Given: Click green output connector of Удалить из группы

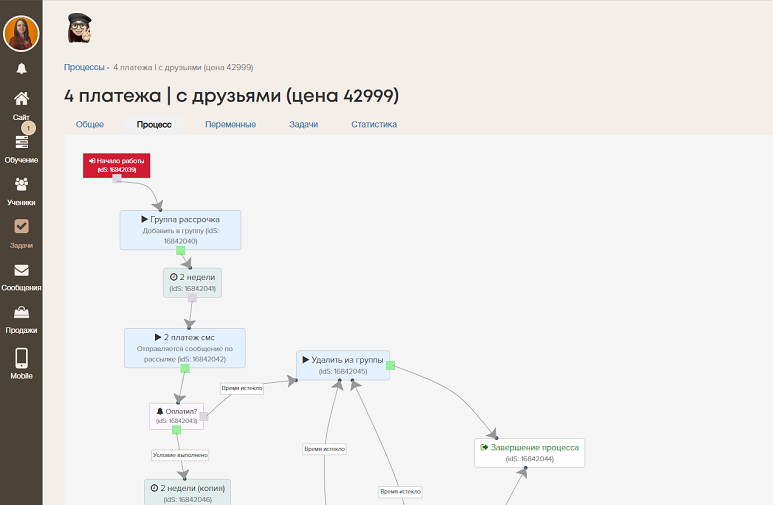Looking at the screenshot, I should click(x=391, y=366).
